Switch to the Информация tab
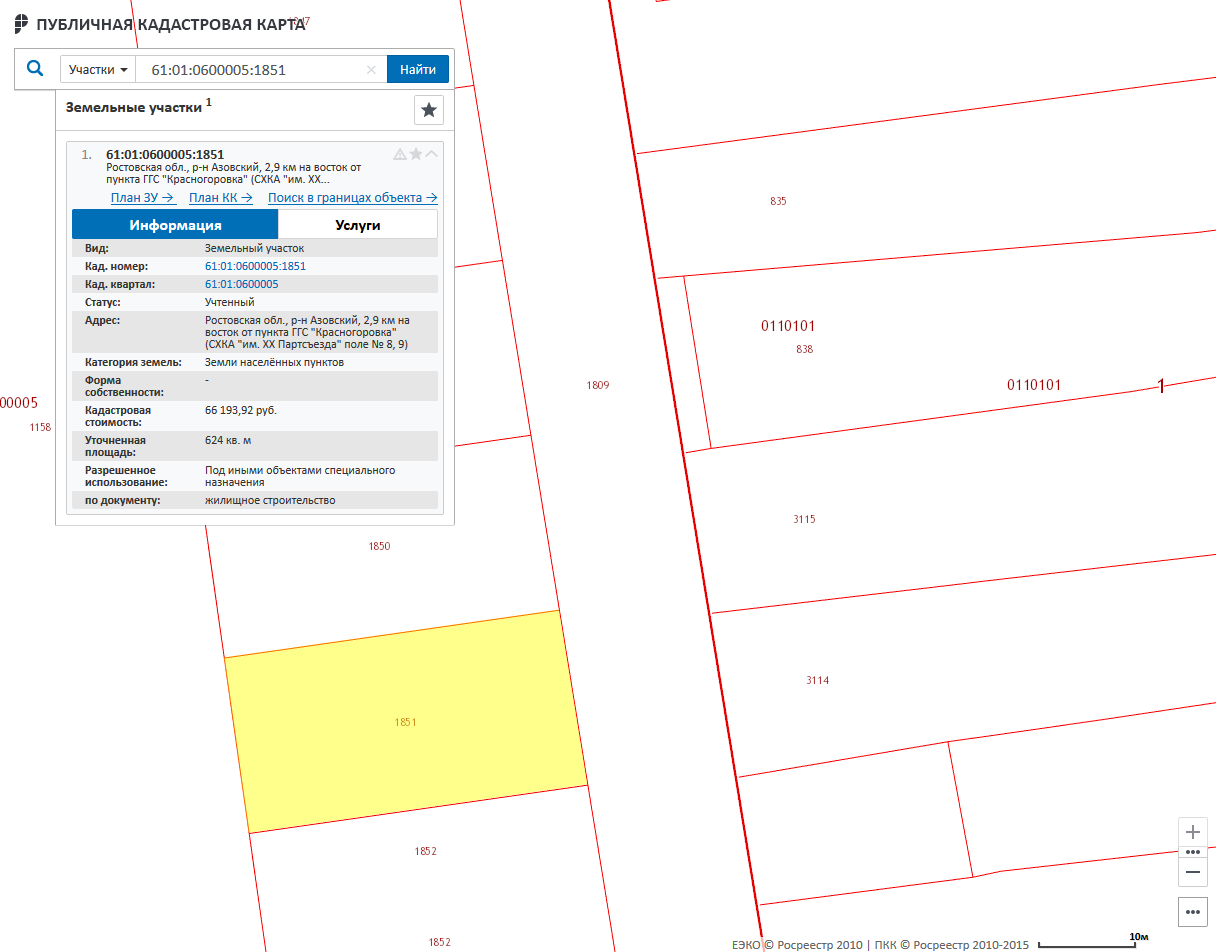1216x952 pixels. (175, 224)
